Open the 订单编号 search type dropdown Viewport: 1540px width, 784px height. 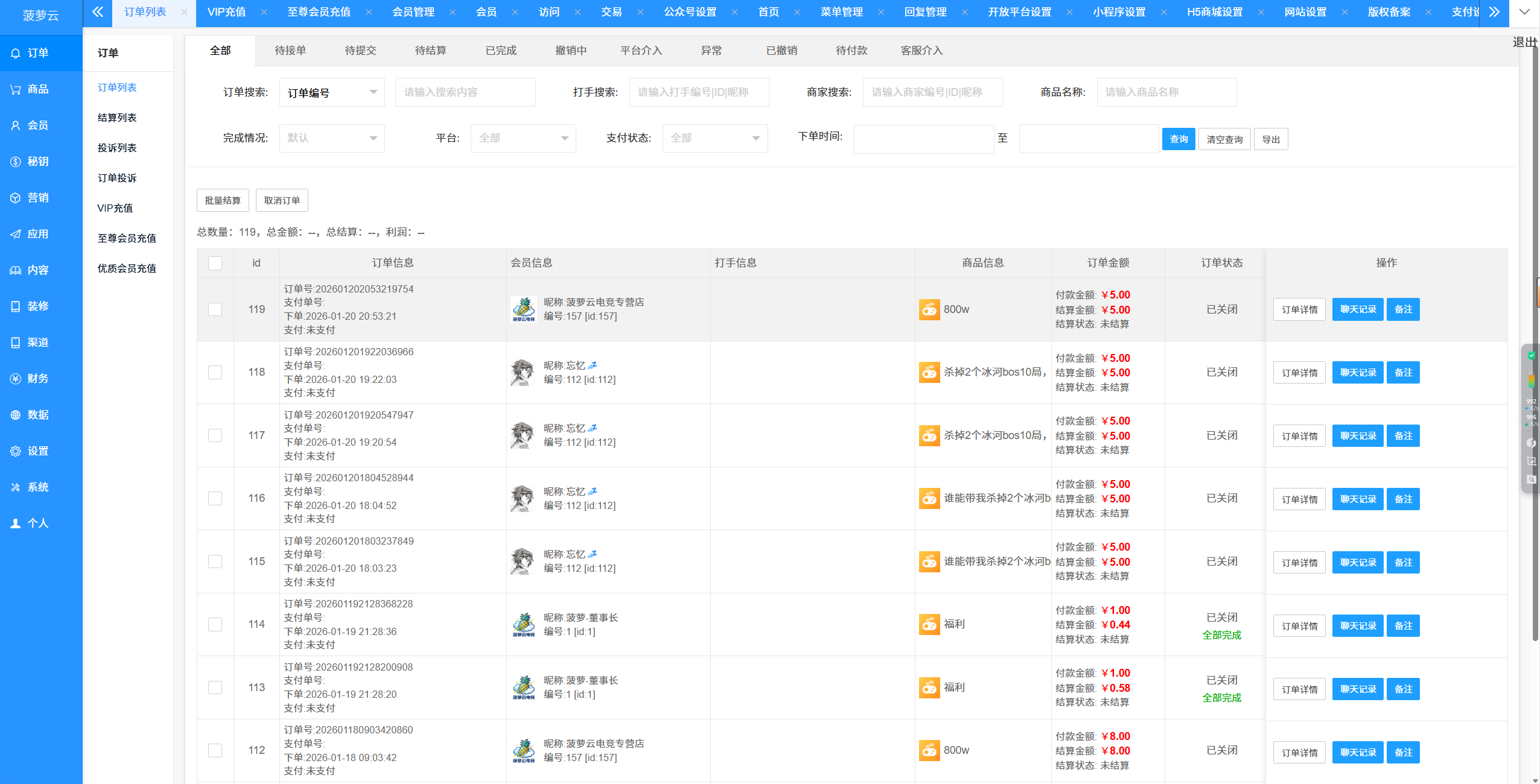(x=331, y=92)
